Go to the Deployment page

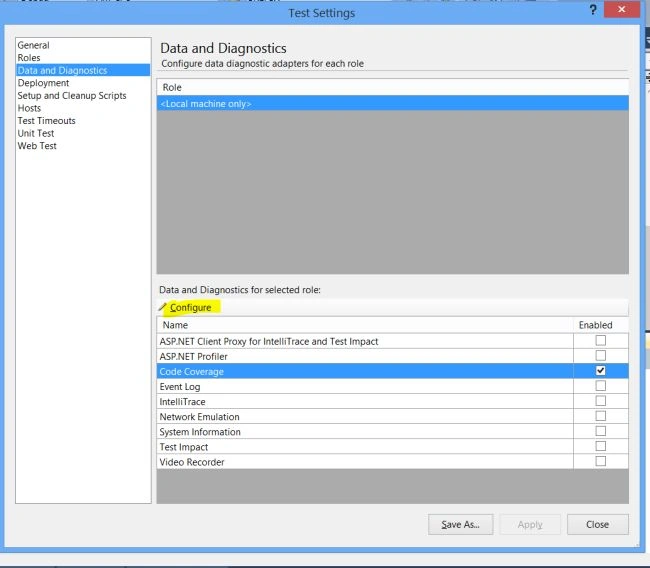click(x=44, y=83)
